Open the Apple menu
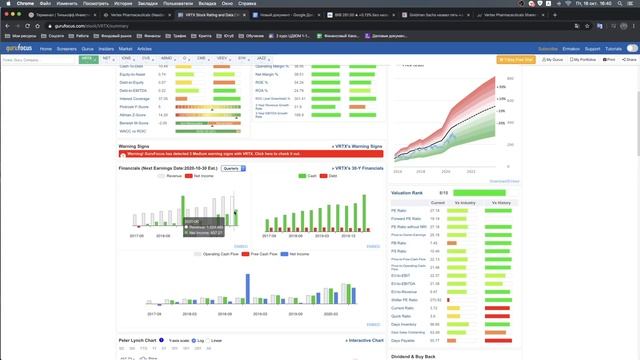This screenshot has width=640, height=360. coord(8,3)
